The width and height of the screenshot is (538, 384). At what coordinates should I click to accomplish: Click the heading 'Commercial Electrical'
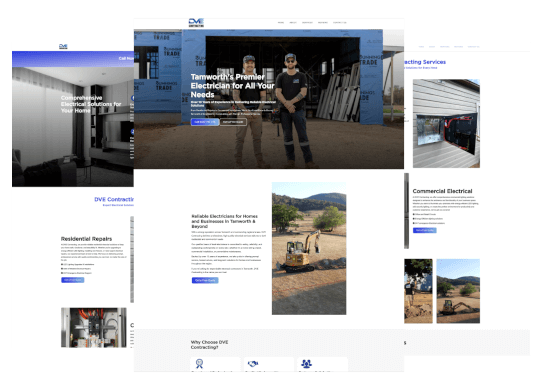(442, 191)
